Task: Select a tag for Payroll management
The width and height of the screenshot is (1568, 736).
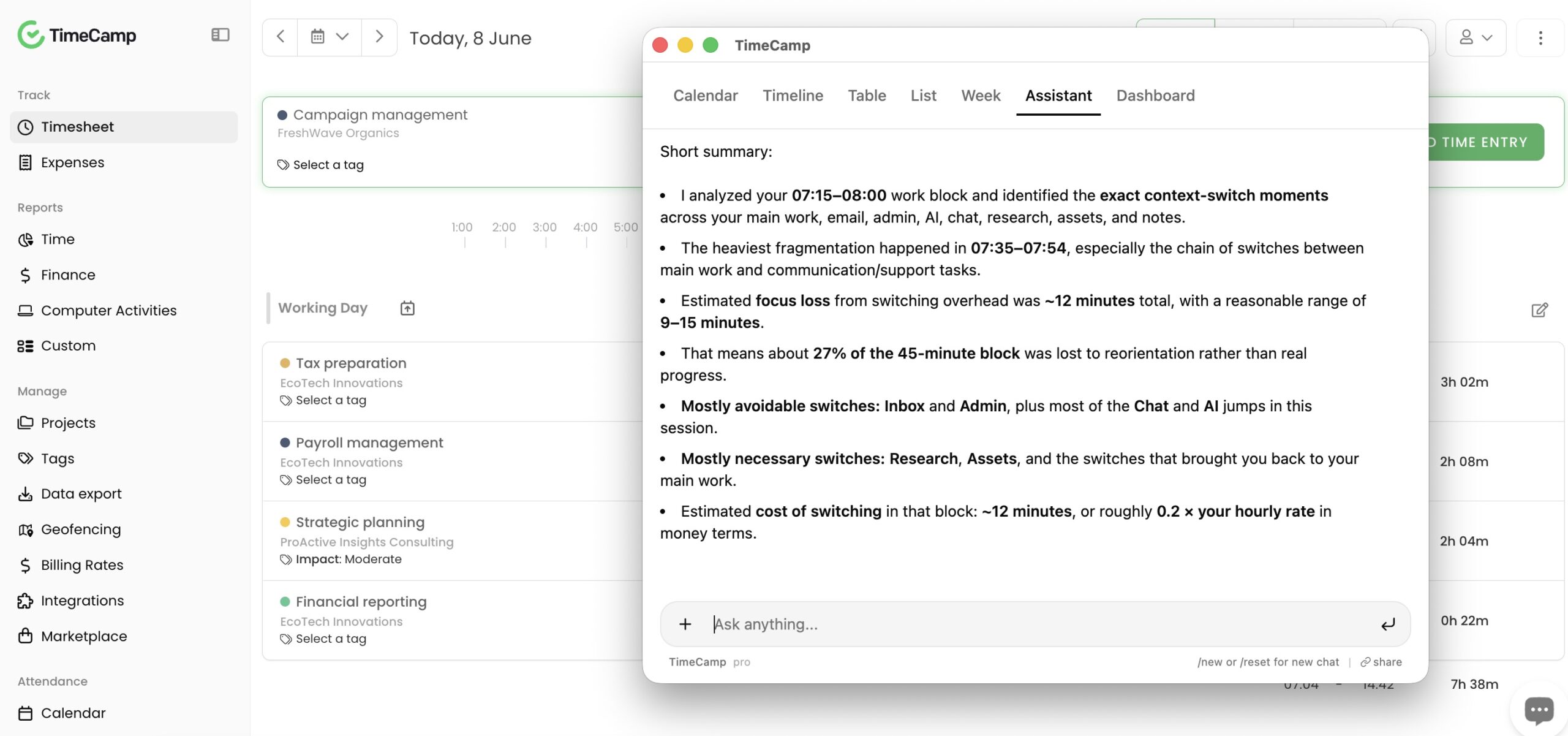Action: pos(323,480)
